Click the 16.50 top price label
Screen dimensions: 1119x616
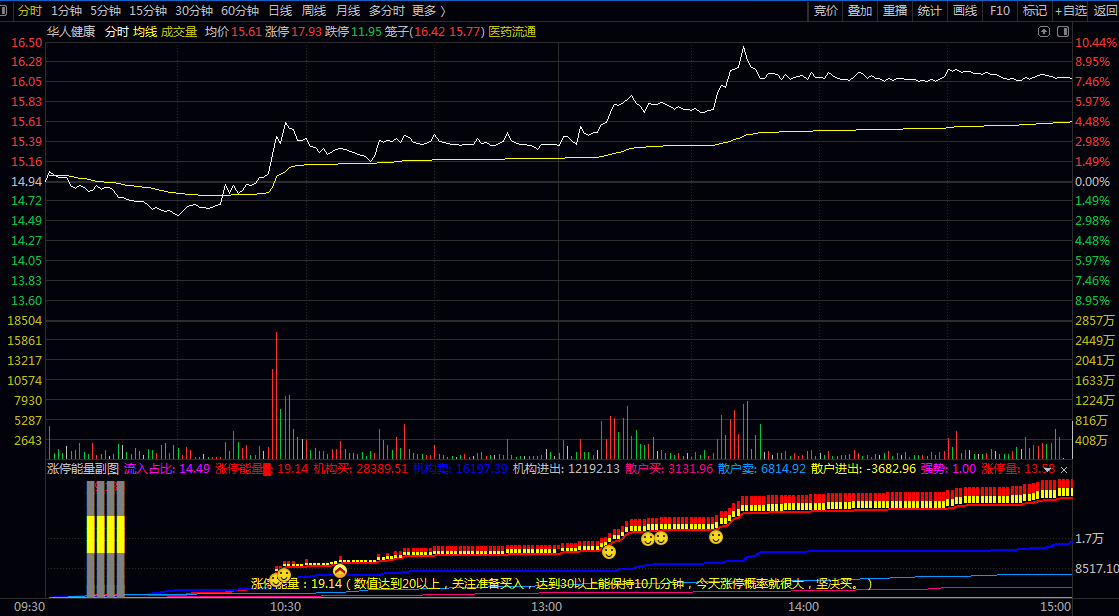pyautogui.click(x=26, y=43)
